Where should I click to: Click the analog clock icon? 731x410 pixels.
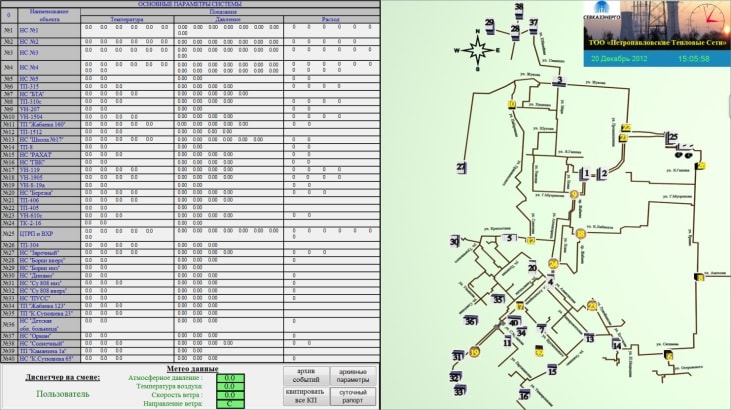[707, 20]
